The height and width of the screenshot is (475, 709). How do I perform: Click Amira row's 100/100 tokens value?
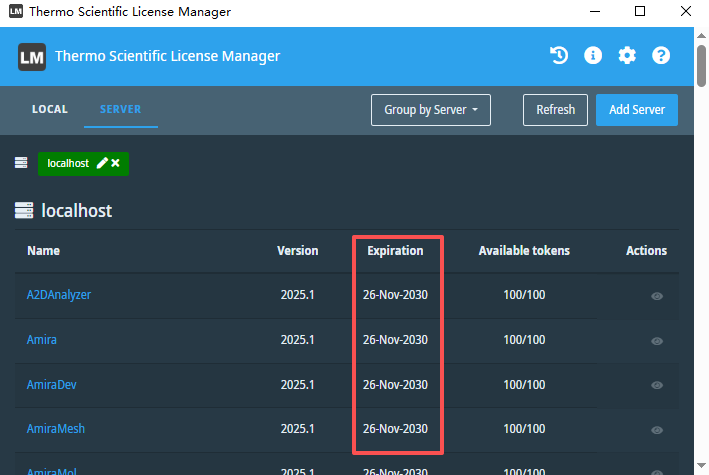click(524, 340)
